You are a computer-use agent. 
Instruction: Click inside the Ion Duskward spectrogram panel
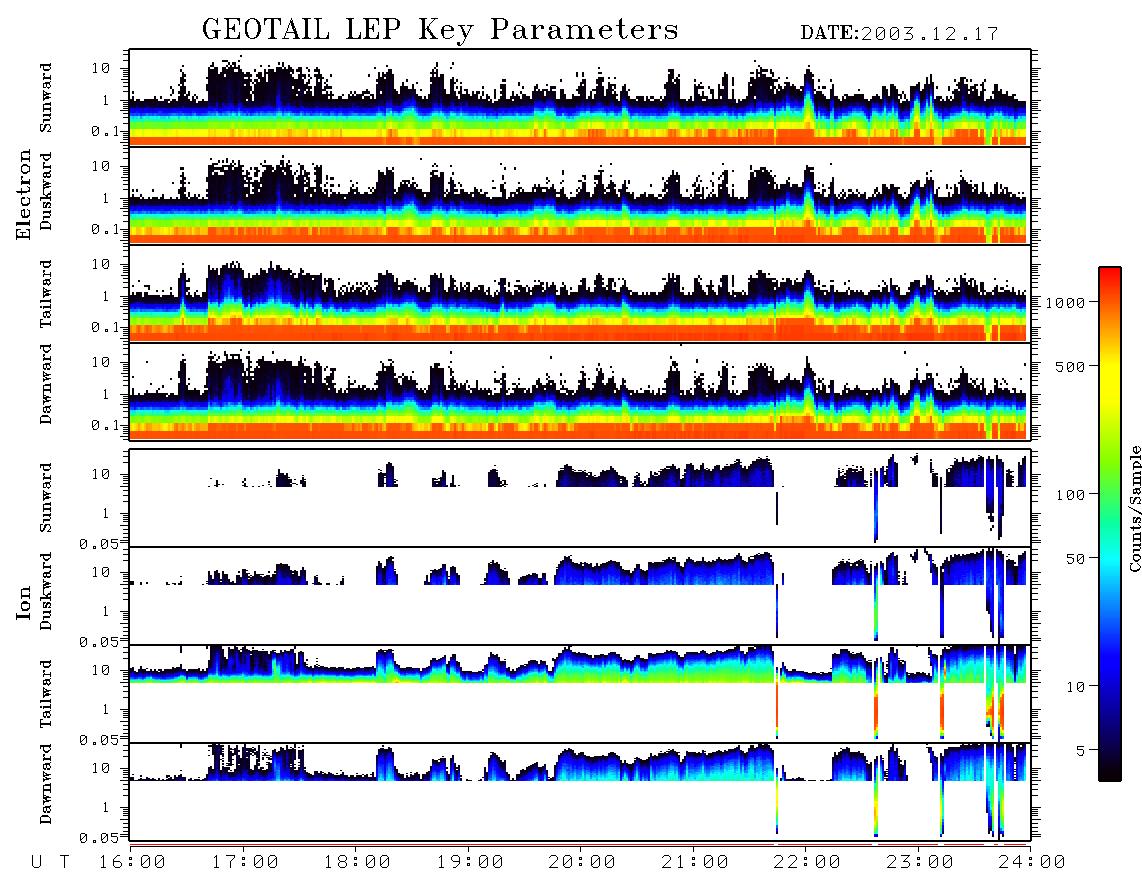click(x=580, y=596)
